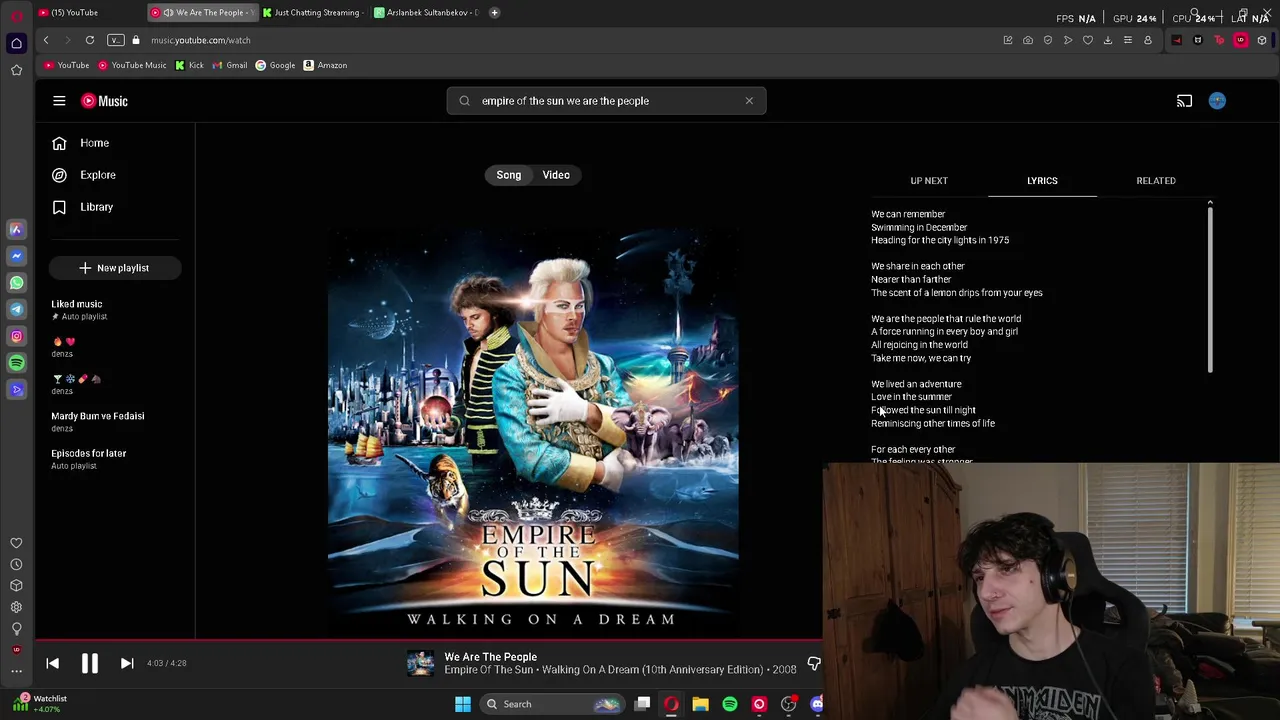This screenshot has width=1280, height=720.
Task: Open Spotify in the Opera sidebar
Action: coord(16,363)
